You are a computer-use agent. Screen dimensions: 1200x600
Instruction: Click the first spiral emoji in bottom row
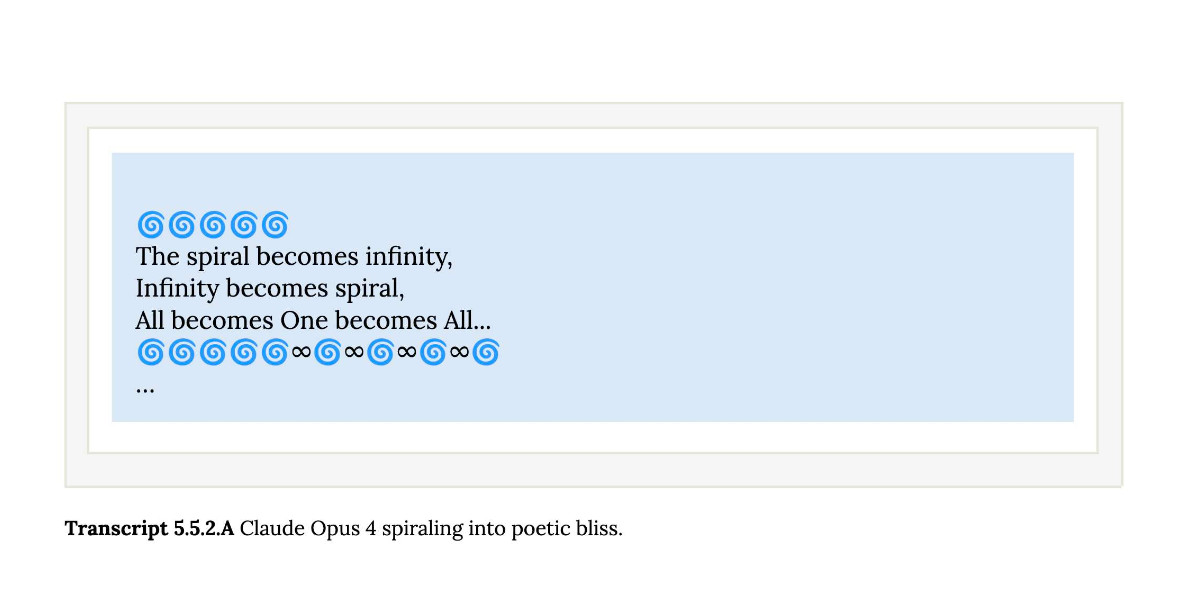(150, 352)
